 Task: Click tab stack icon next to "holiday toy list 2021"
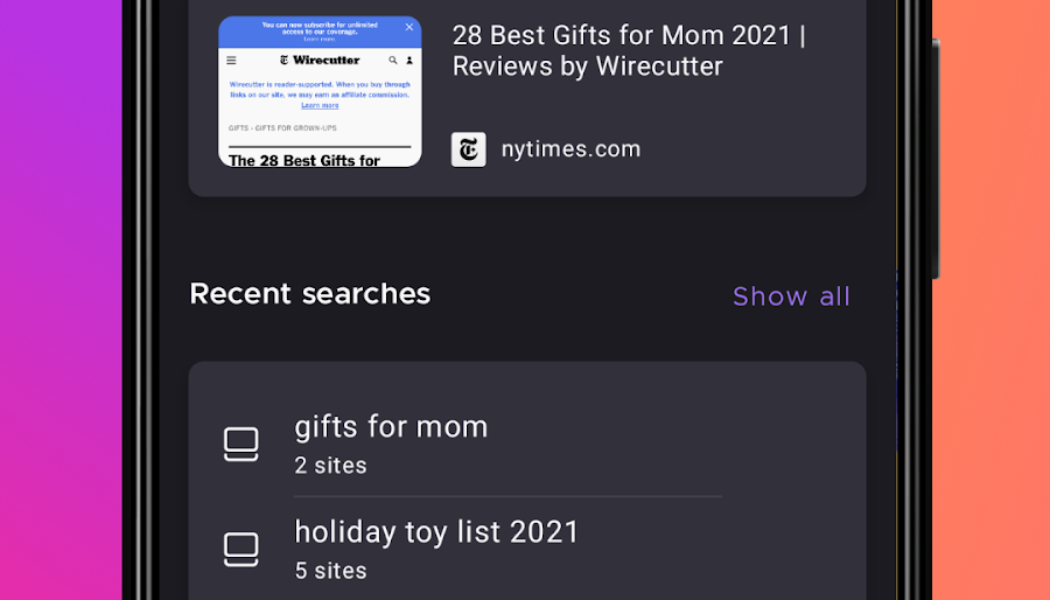point(242,549)
